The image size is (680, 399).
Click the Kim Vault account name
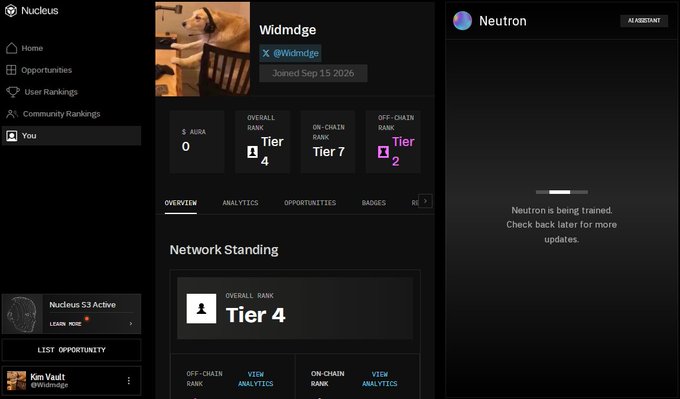point(48,377)
